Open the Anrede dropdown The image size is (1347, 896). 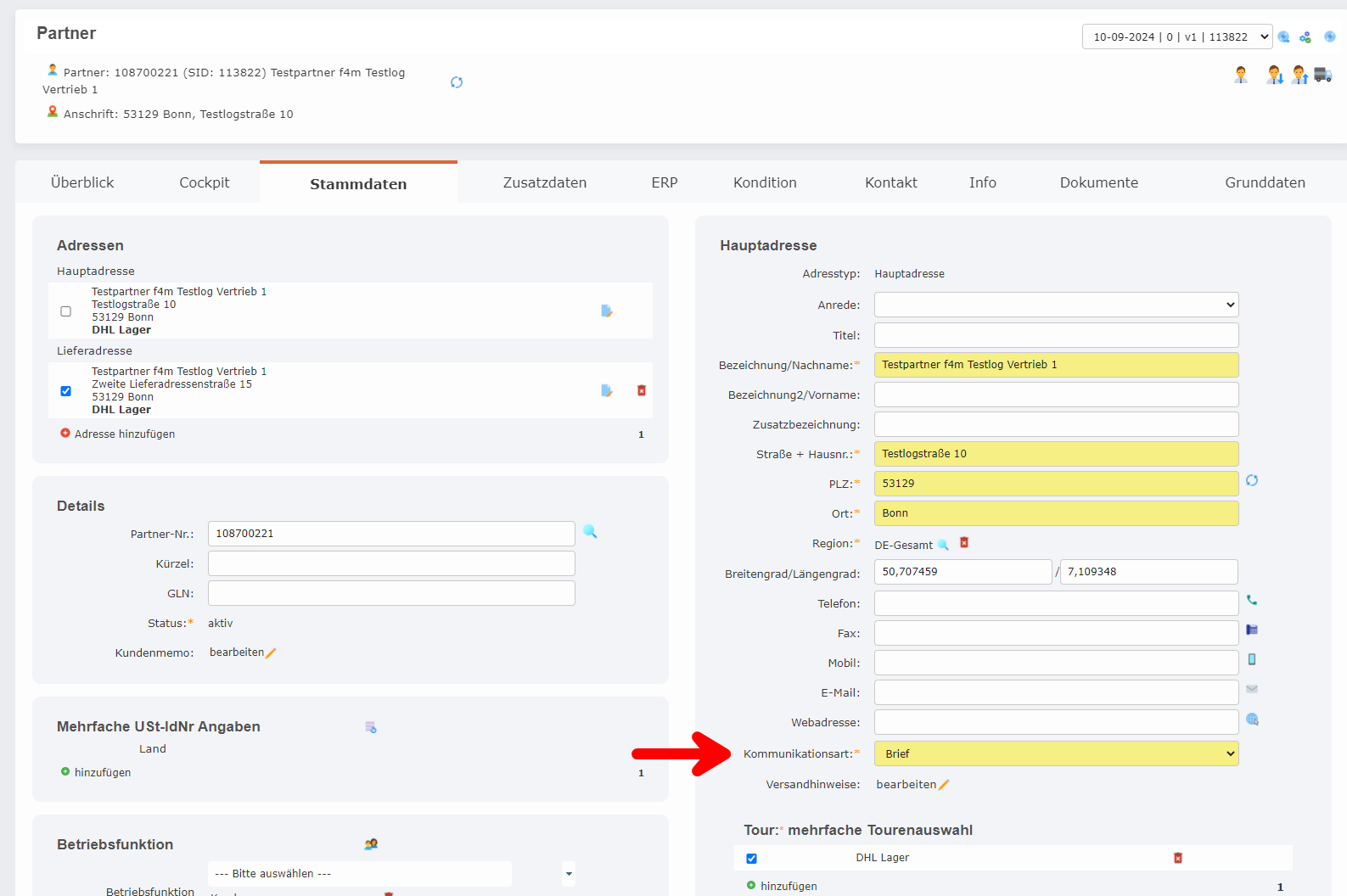(1056, 305)
